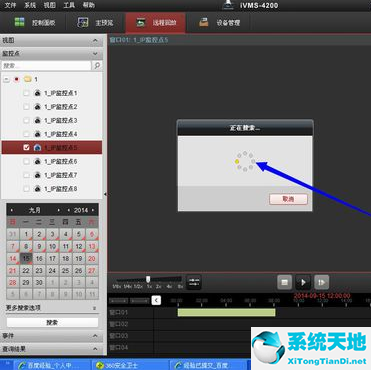Click the 搜索 button under the calendar

coord(52,322)
